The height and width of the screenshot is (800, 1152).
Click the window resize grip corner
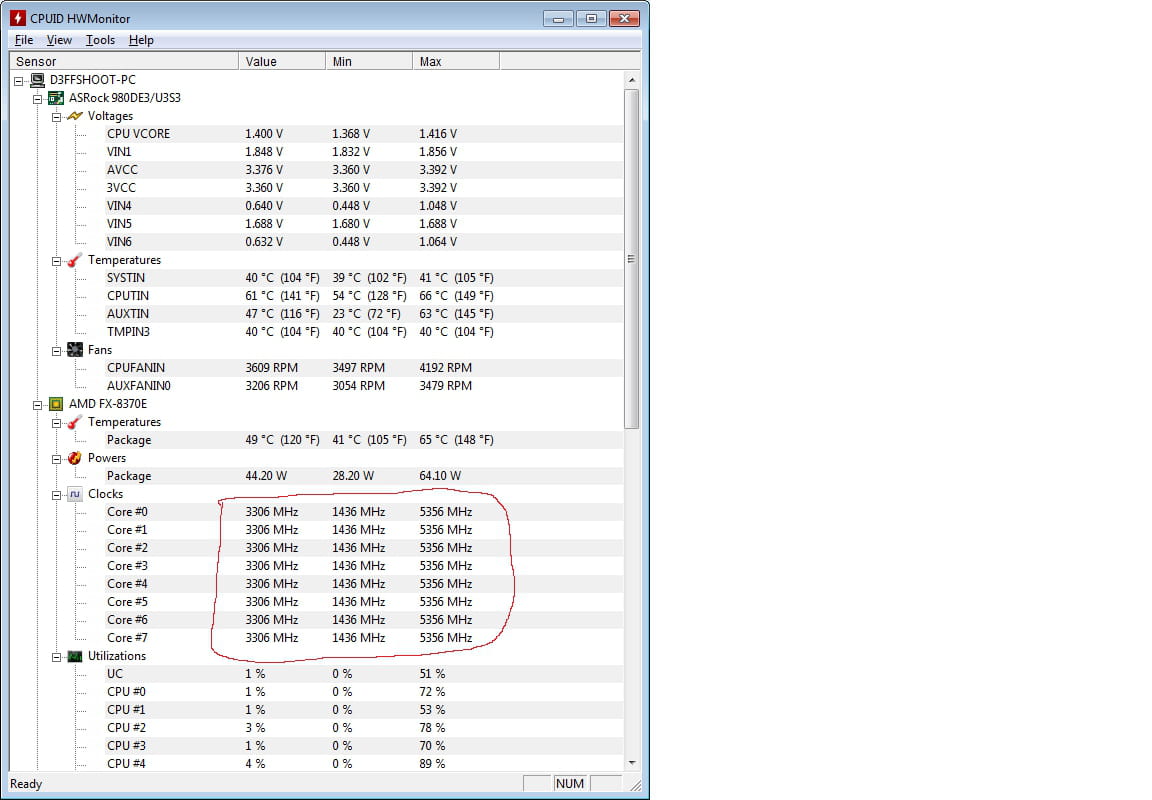(x=636, y=785)
